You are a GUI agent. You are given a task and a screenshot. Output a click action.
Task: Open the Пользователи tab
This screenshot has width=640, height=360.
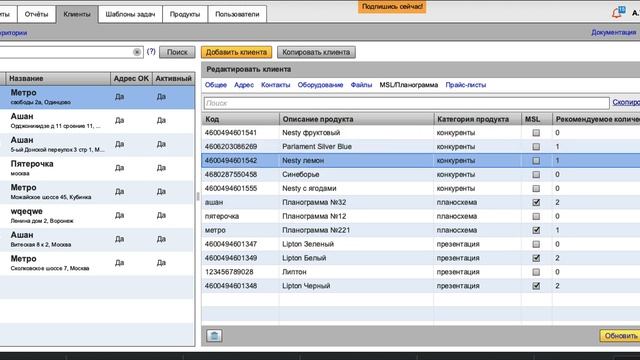[x=237, y=14]
